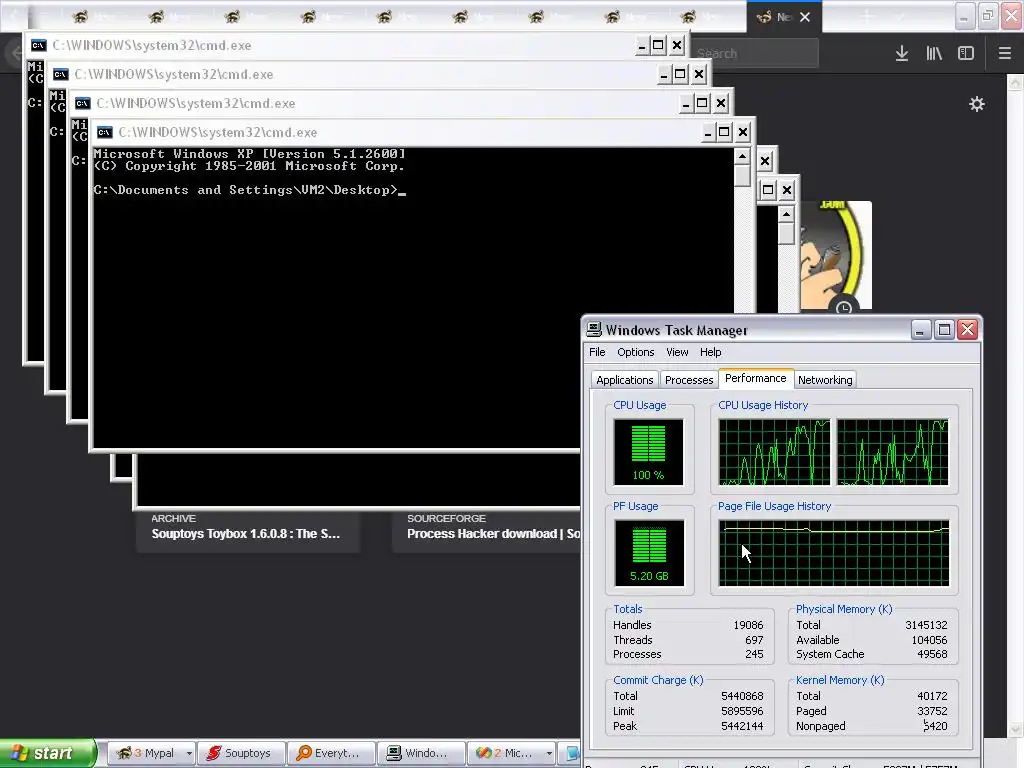Minimize the Mypal browser window
The height and width of the screenshot is (768, 1024).
[964, 17]
